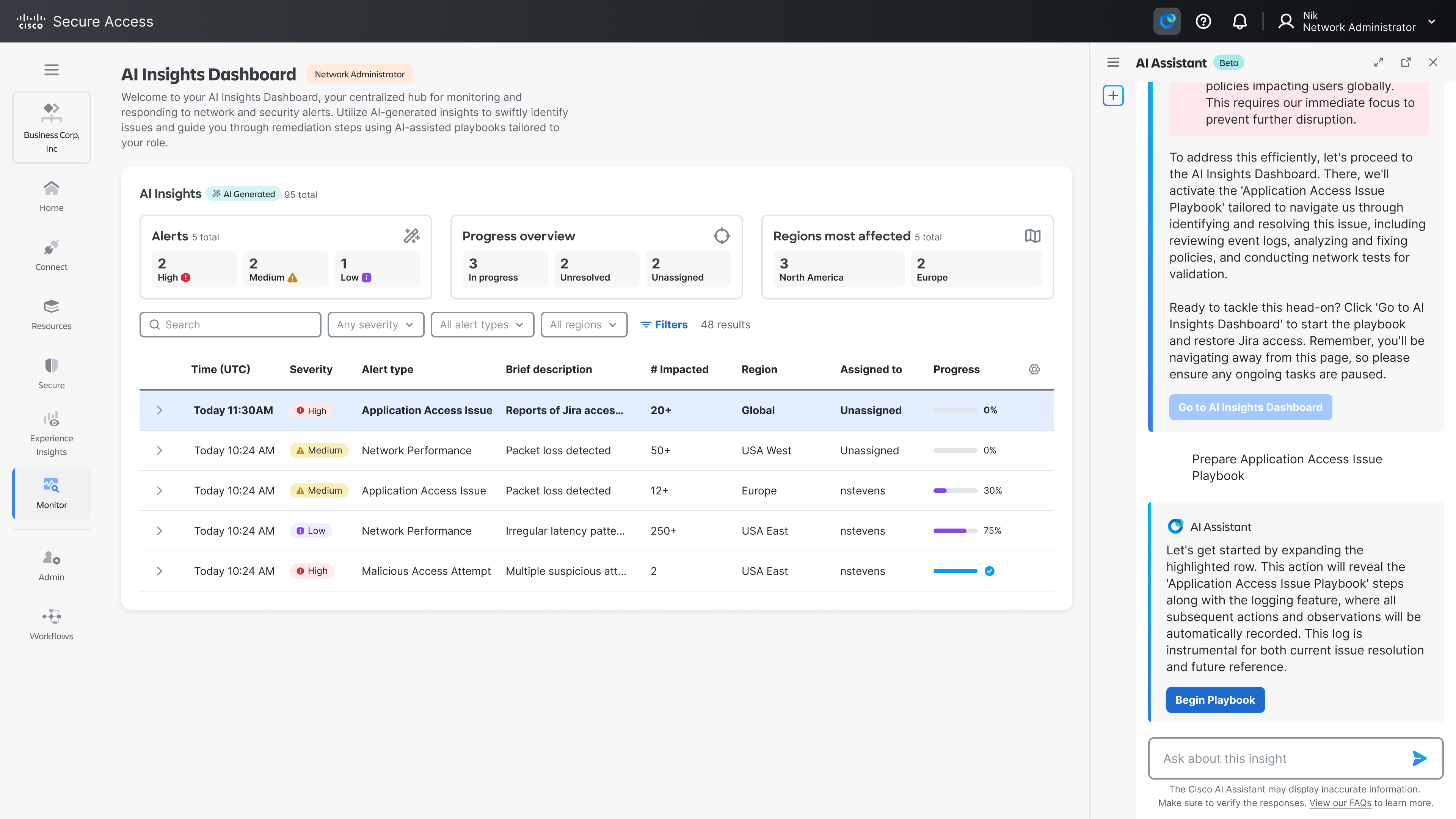
Task: Open the AI Assistant icon in top bar
Action: click(x=1167, y=22)
